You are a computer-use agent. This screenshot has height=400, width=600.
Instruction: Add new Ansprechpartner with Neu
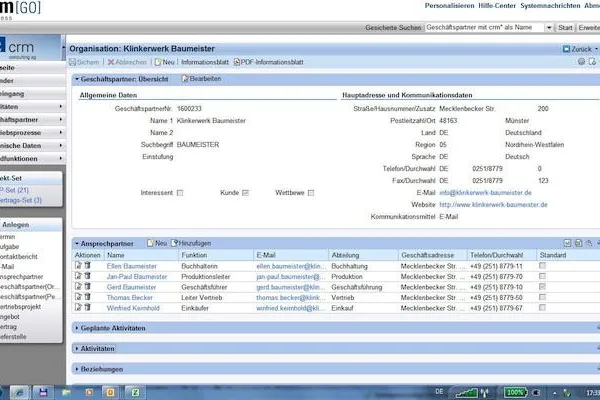click(157, 243)
